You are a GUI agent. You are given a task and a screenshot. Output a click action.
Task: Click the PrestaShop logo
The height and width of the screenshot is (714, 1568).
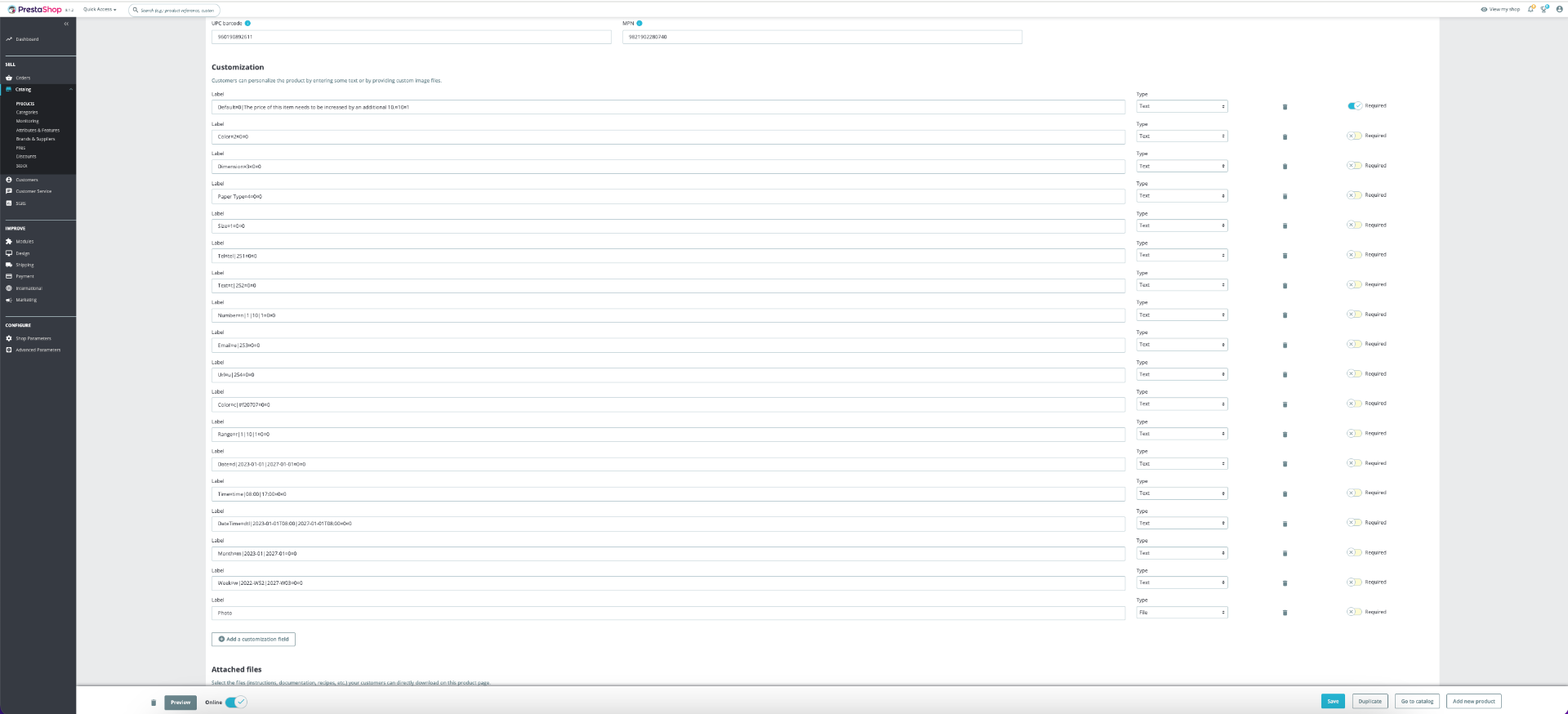(x=35, y=10)
